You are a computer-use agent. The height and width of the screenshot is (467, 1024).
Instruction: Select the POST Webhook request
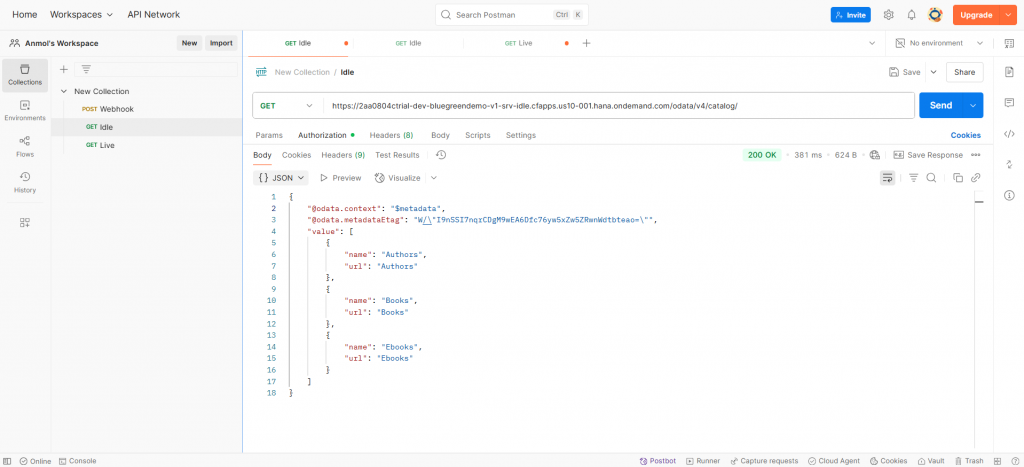pos(108,109)
